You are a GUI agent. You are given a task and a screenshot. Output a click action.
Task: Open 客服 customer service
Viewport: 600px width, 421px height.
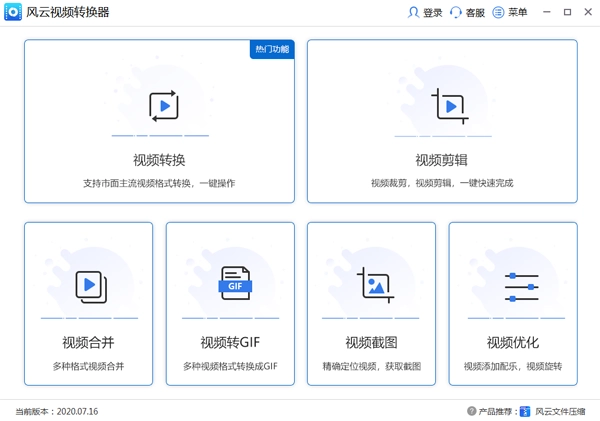(467, 12)
